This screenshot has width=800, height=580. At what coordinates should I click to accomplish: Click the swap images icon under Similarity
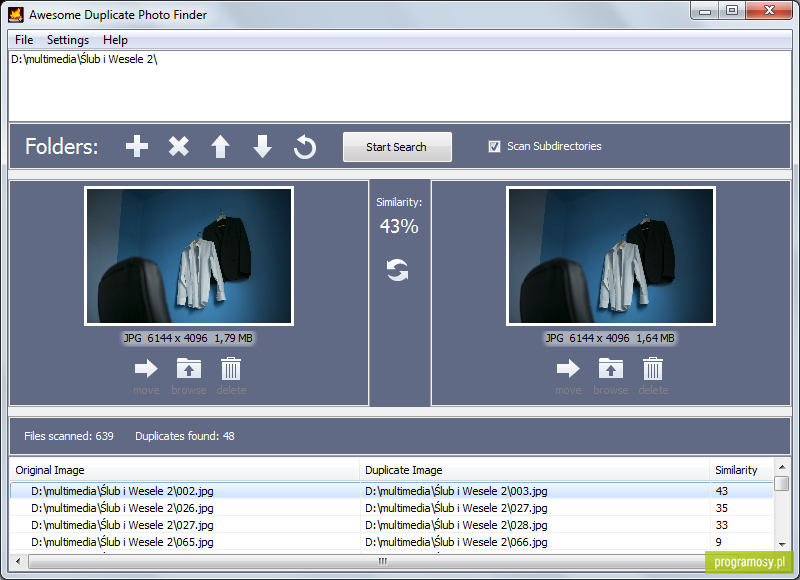397,270
